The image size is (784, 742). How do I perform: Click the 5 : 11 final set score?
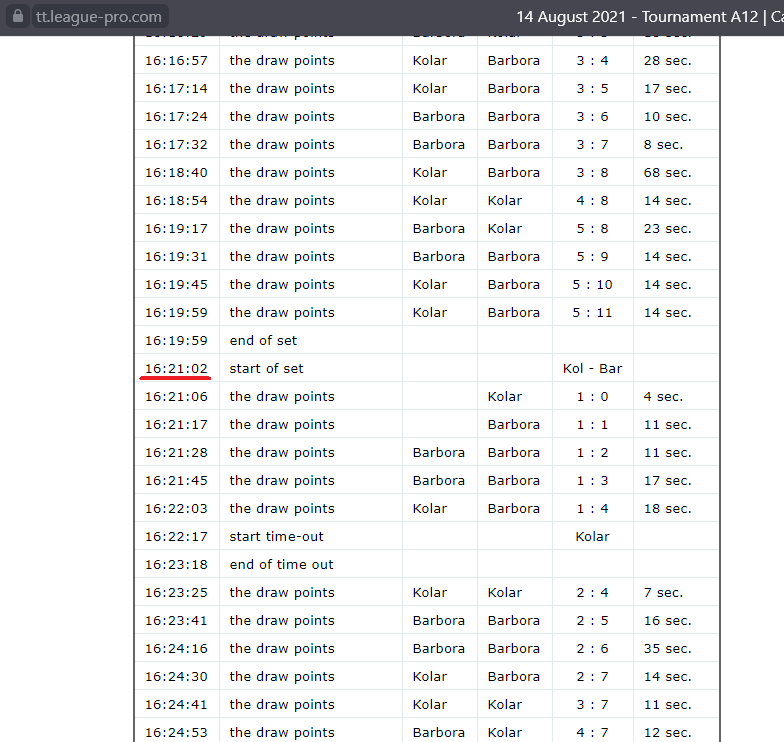[592, 312]
